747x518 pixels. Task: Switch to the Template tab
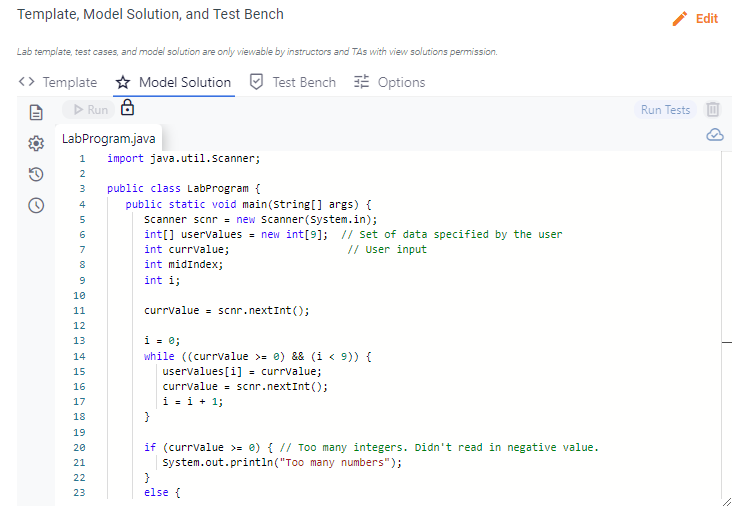[x=58, y=82]
